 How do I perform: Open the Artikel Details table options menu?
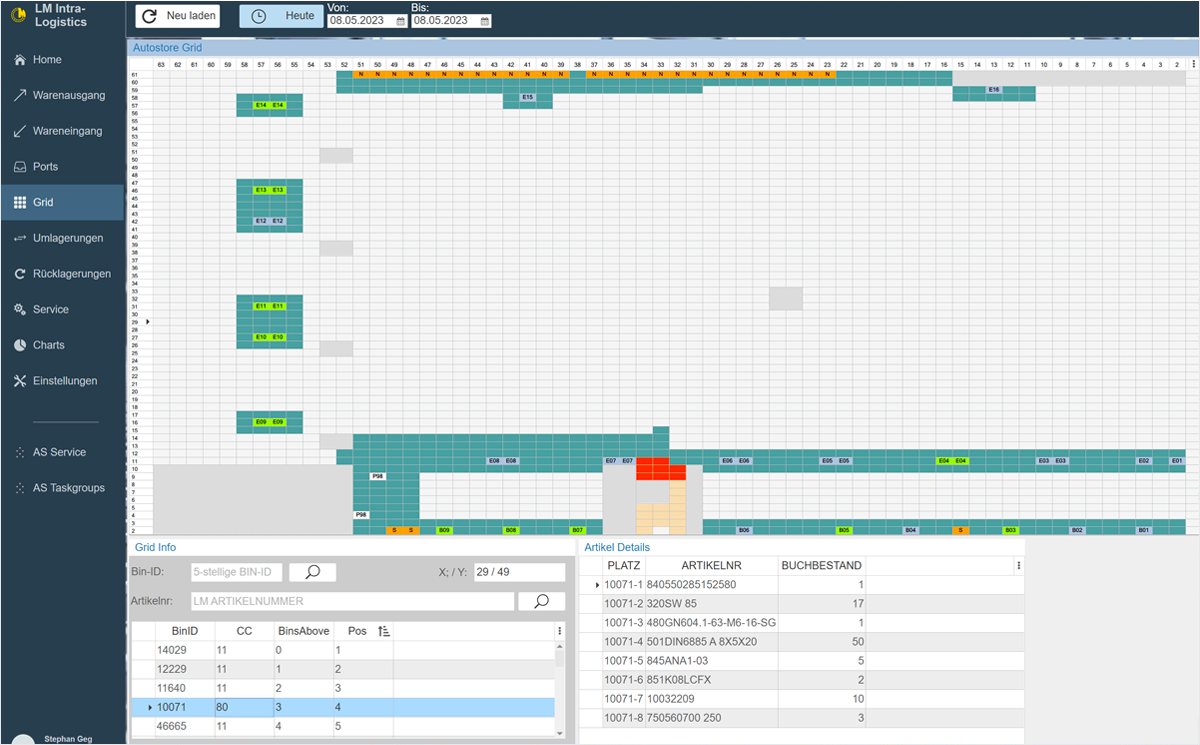tap(1018, 565)
